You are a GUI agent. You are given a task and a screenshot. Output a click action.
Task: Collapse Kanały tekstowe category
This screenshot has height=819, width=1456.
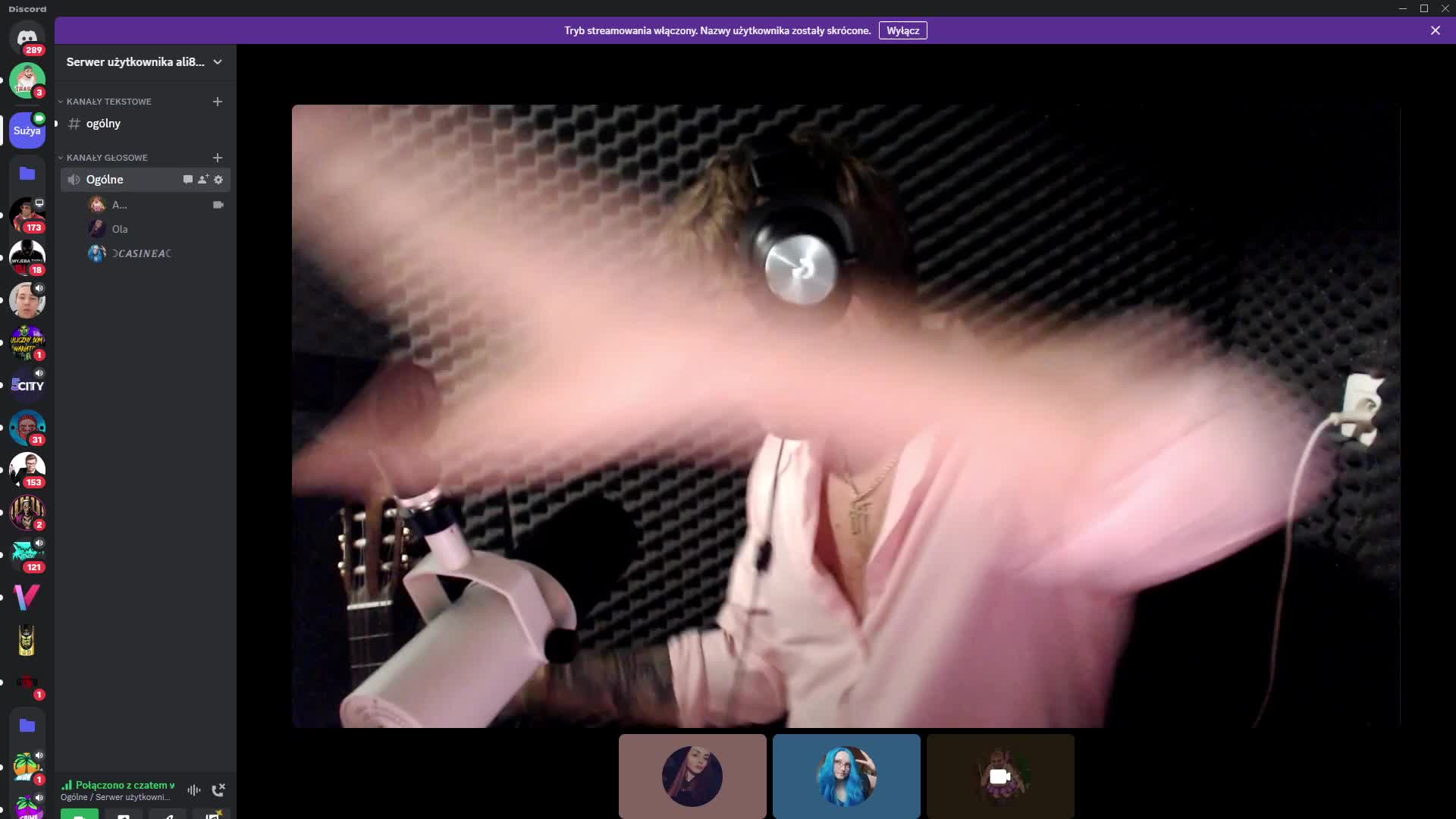click(108, 102)
